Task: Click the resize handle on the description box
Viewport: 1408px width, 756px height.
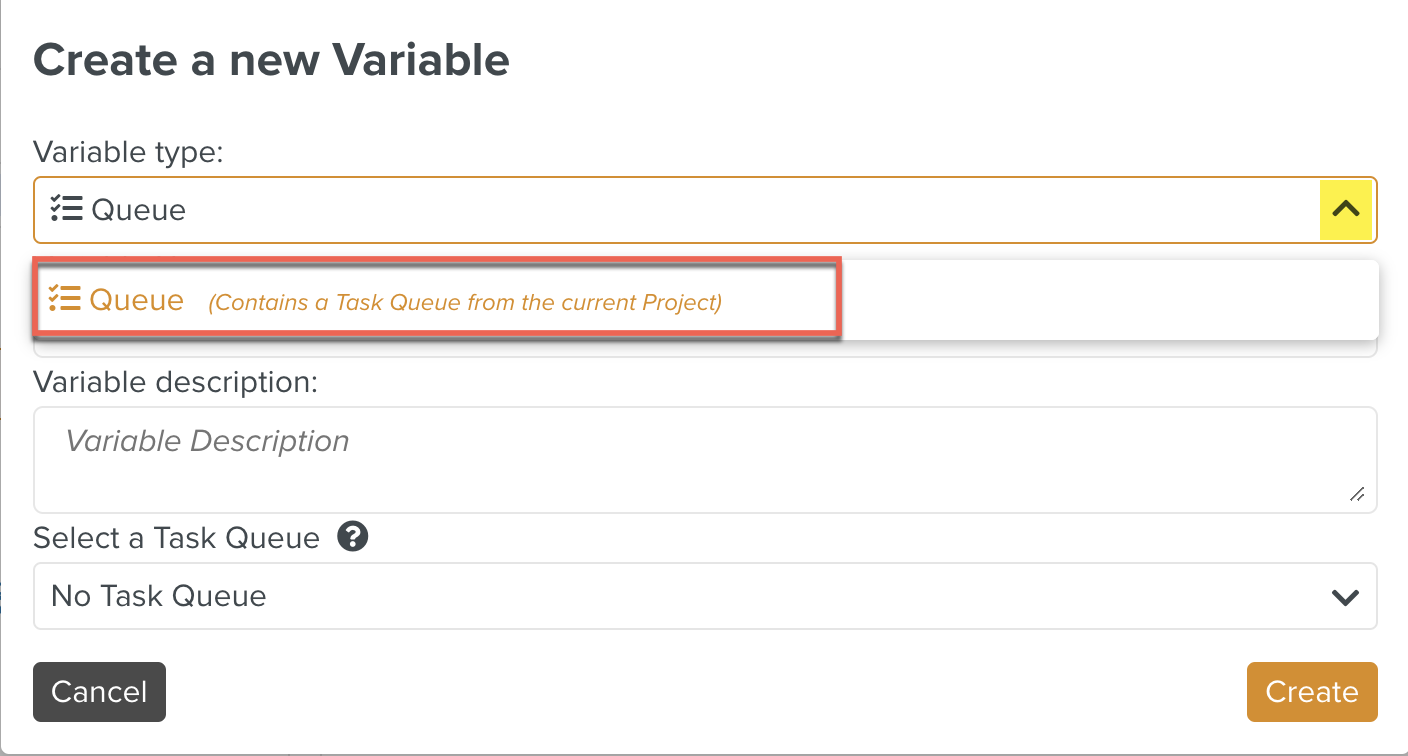Action: tap(1358, 495)
